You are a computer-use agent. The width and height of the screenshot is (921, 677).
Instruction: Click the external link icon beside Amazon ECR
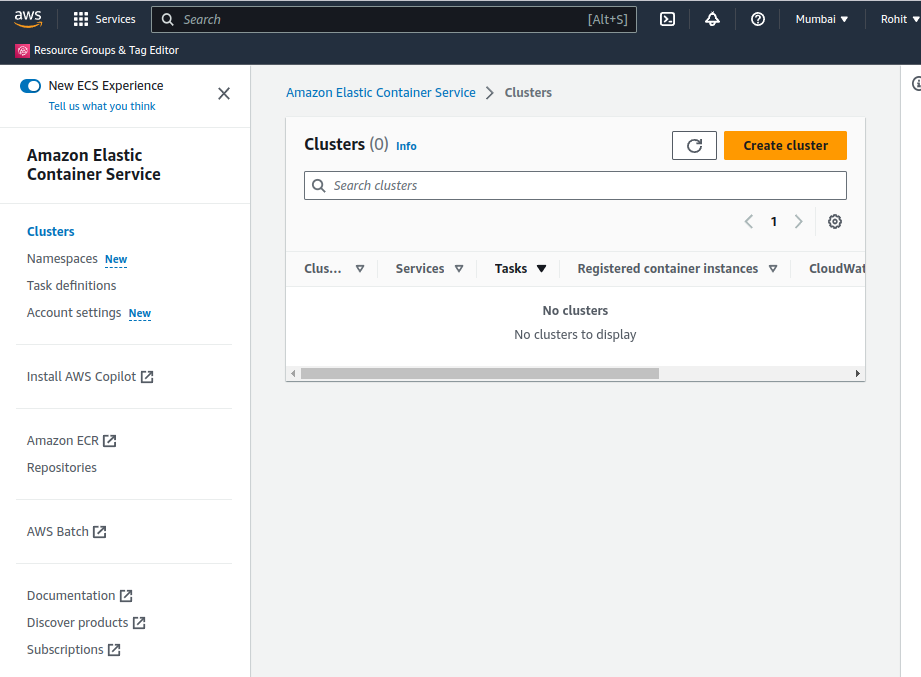pyautogui.click(x=110, y=441)
